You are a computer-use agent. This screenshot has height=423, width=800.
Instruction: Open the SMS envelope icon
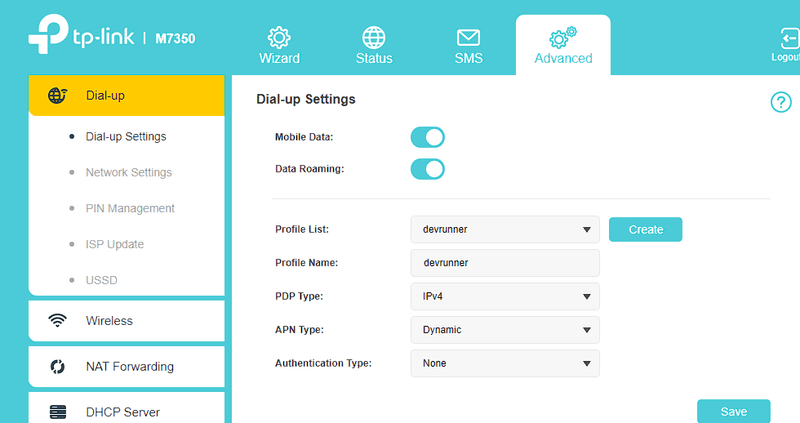[x=468, y=38]
